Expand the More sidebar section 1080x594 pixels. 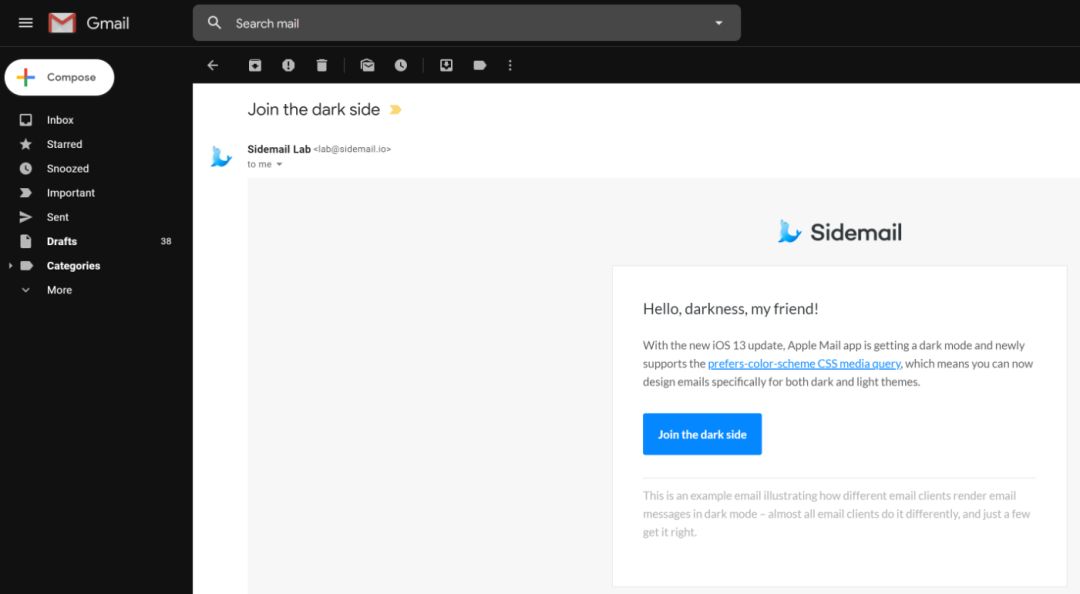point(59,290)
